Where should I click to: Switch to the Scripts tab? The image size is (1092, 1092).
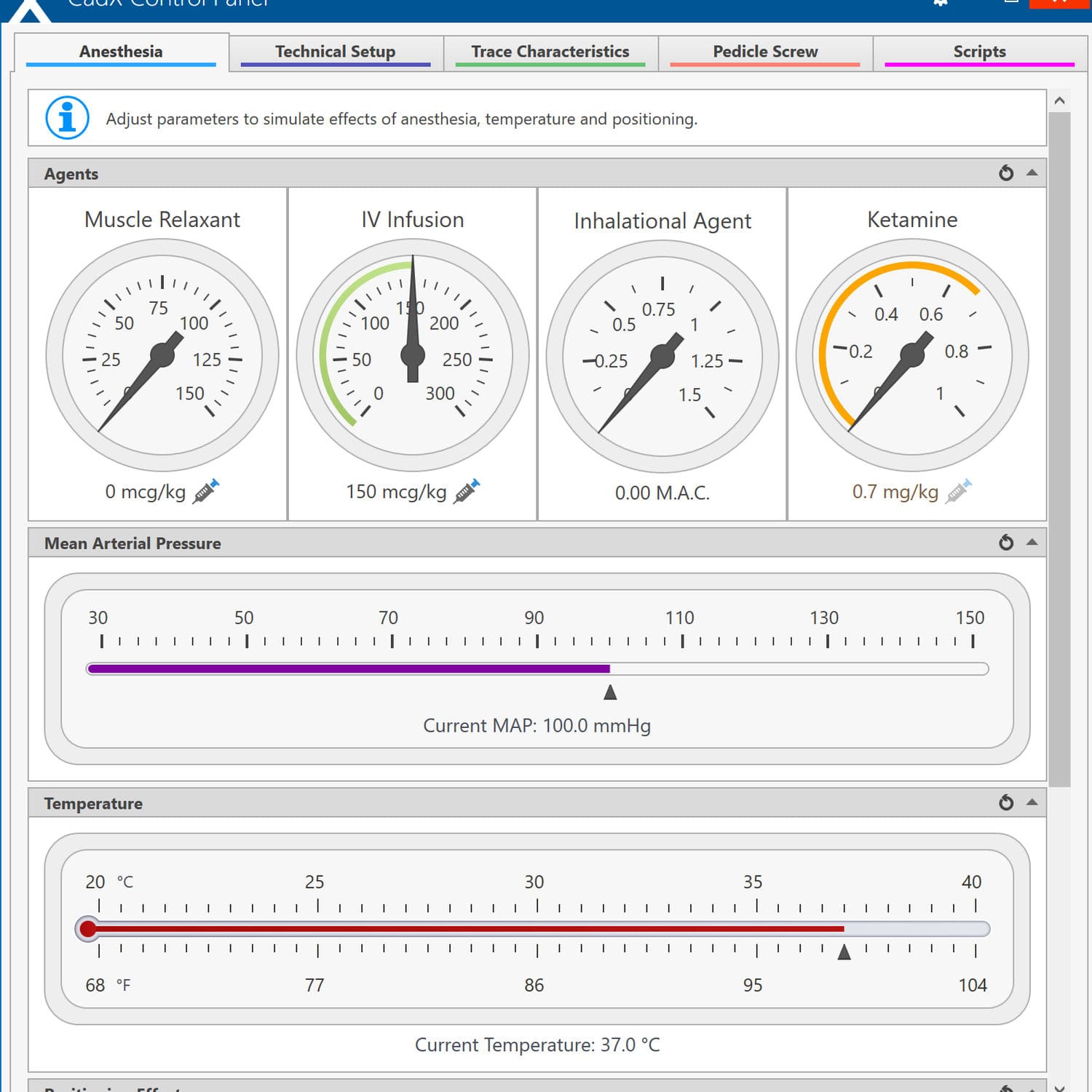979,51
